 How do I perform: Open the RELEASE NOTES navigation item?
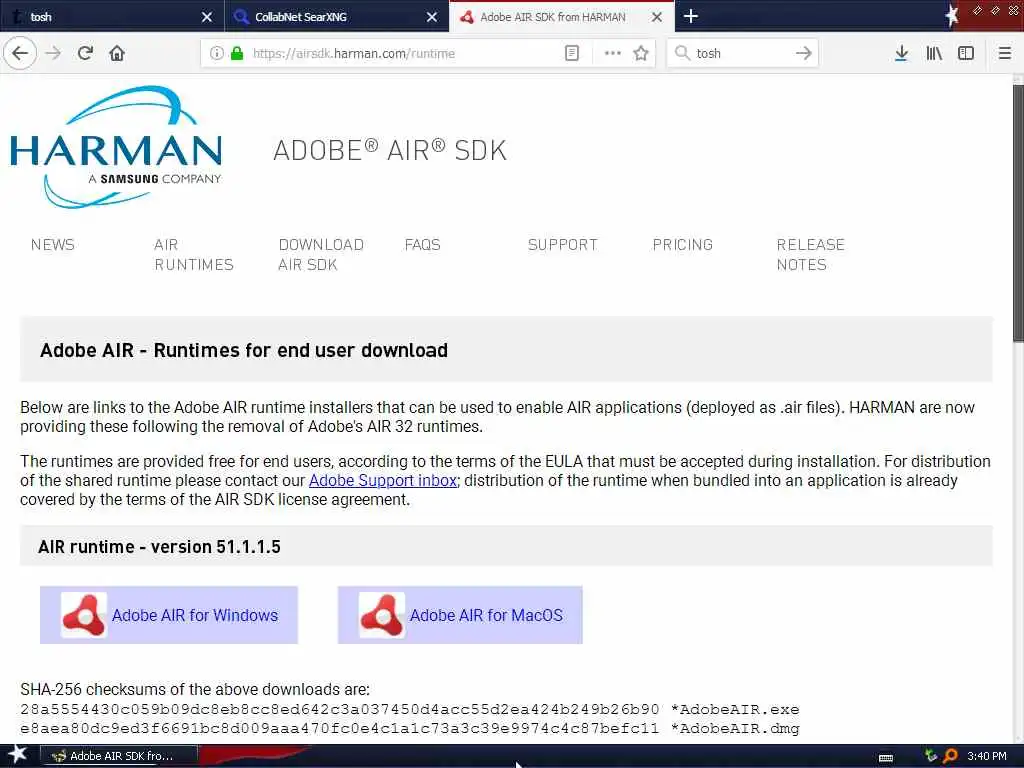click(x=810, y=255)
